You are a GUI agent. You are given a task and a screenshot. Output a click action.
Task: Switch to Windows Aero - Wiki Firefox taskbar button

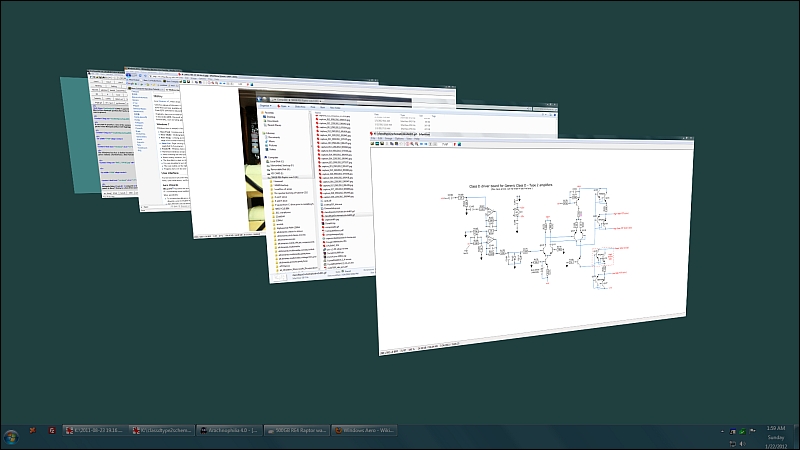(x=363, y=431)
